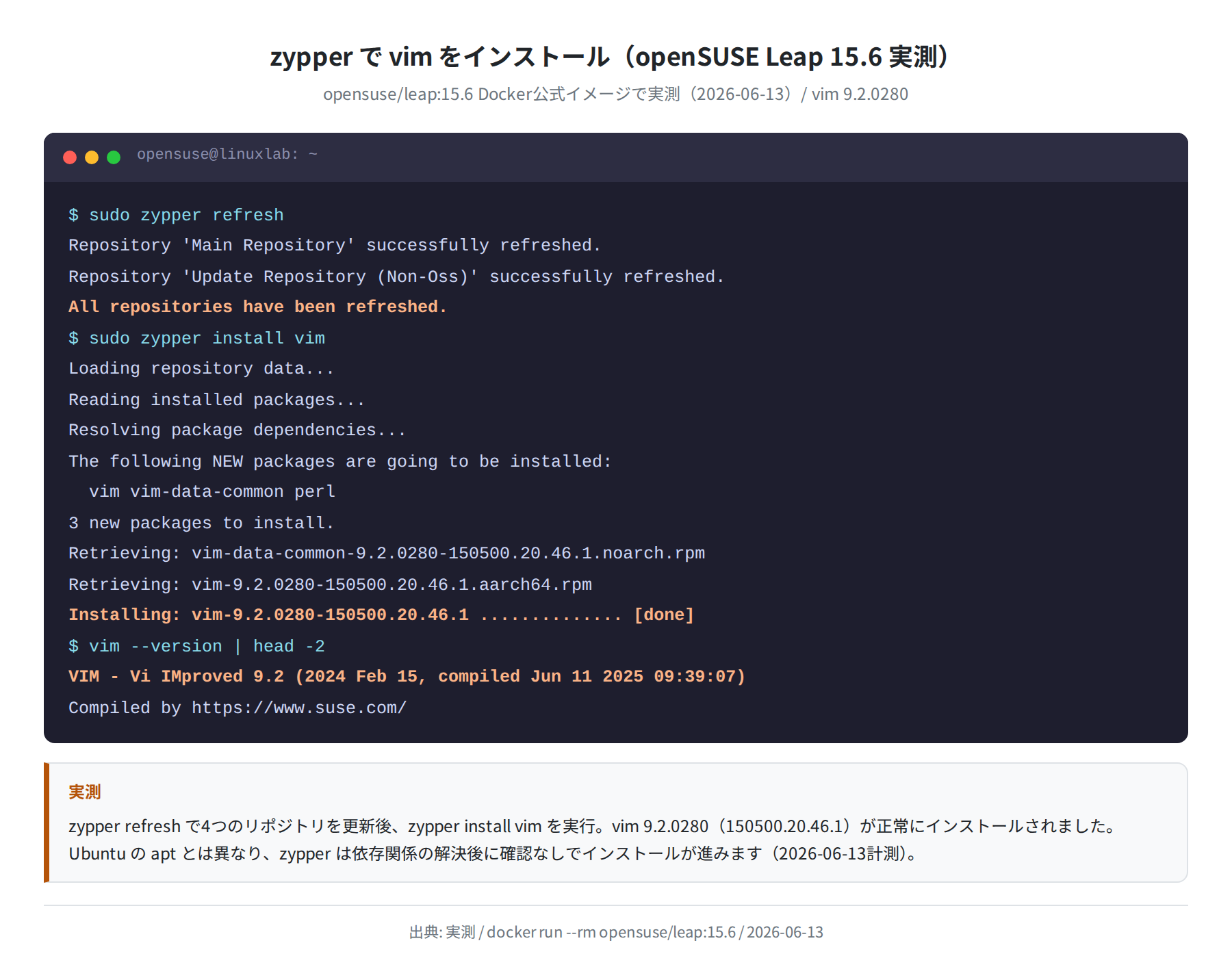Click the 'Main Repository' refreshed line
This screenshot has height=969, width=1232.
coord(335,246)
